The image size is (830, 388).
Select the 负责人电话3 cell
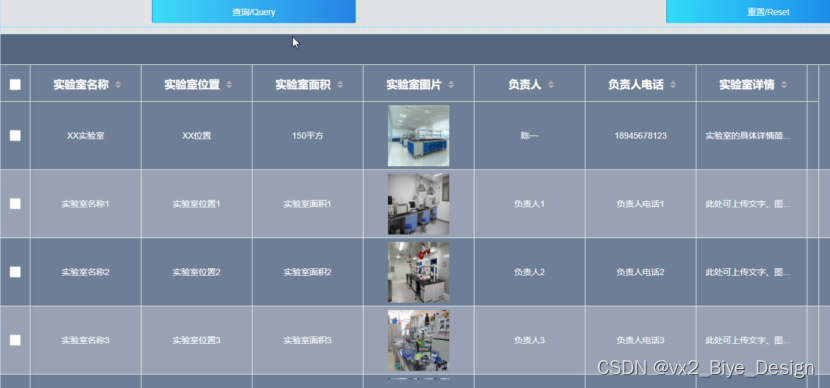(640, 340)
